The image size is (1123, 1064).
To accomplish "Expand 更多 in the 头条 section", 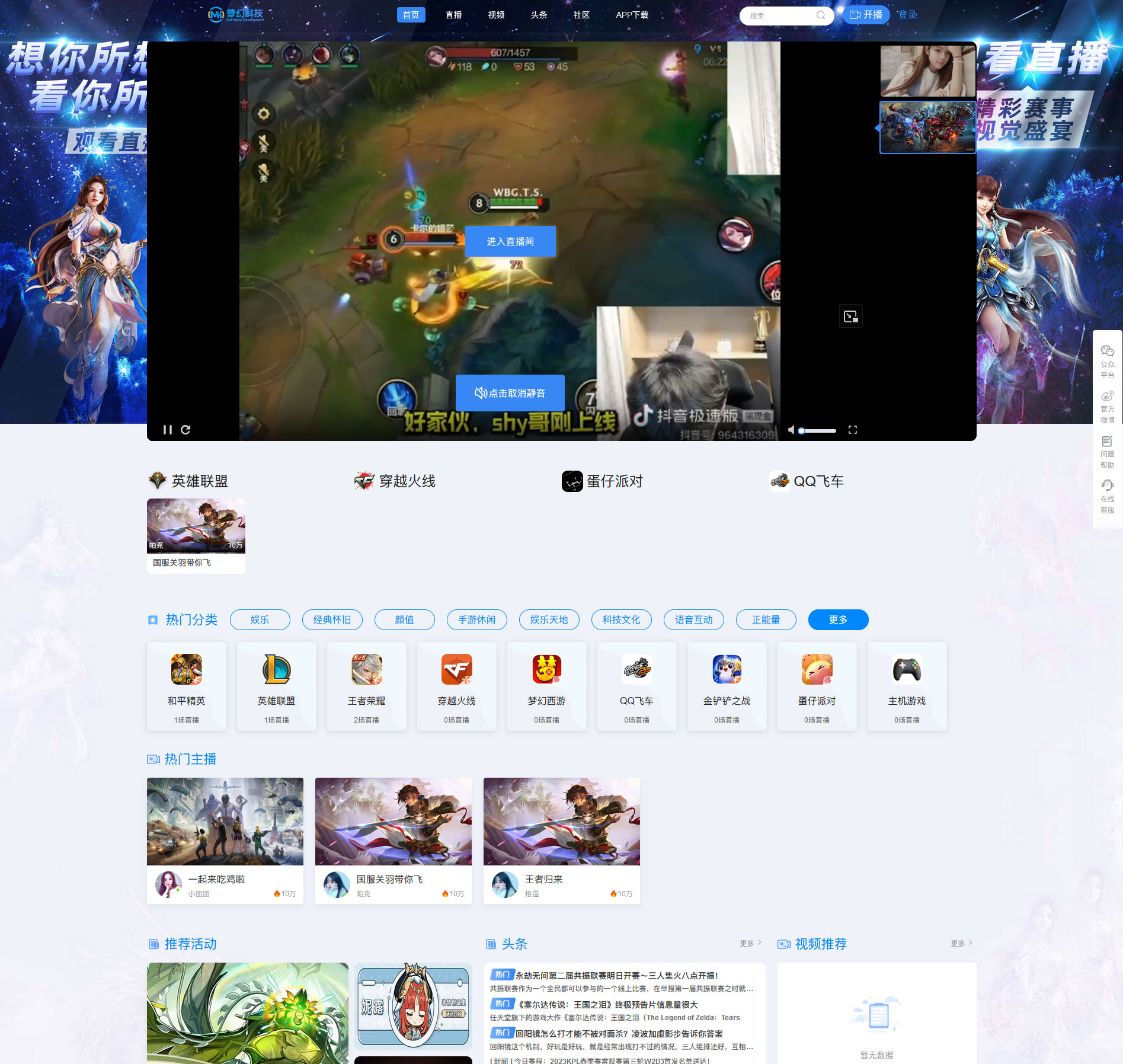I will click(x=750, y=943).
